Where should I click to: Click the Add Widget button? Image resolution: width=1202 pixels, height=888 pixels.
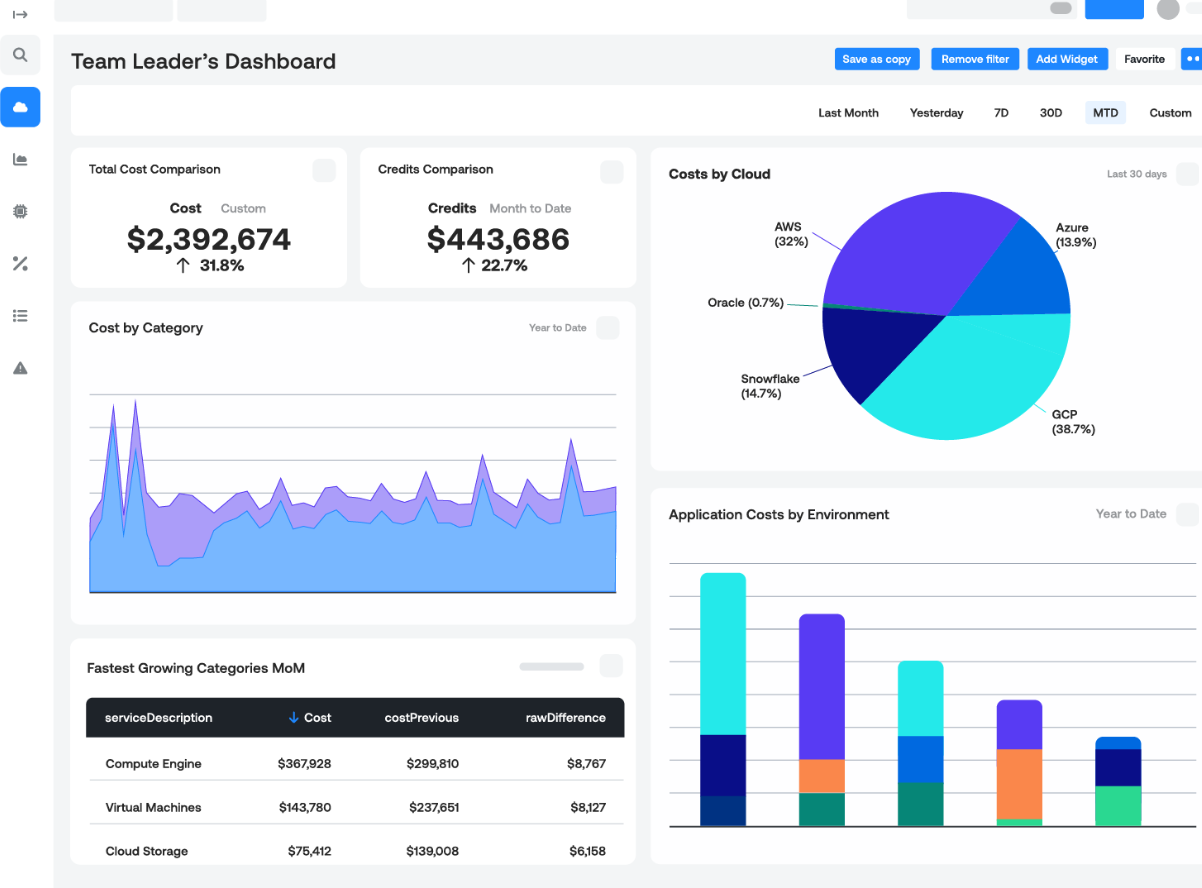[x=1067, y=59]
